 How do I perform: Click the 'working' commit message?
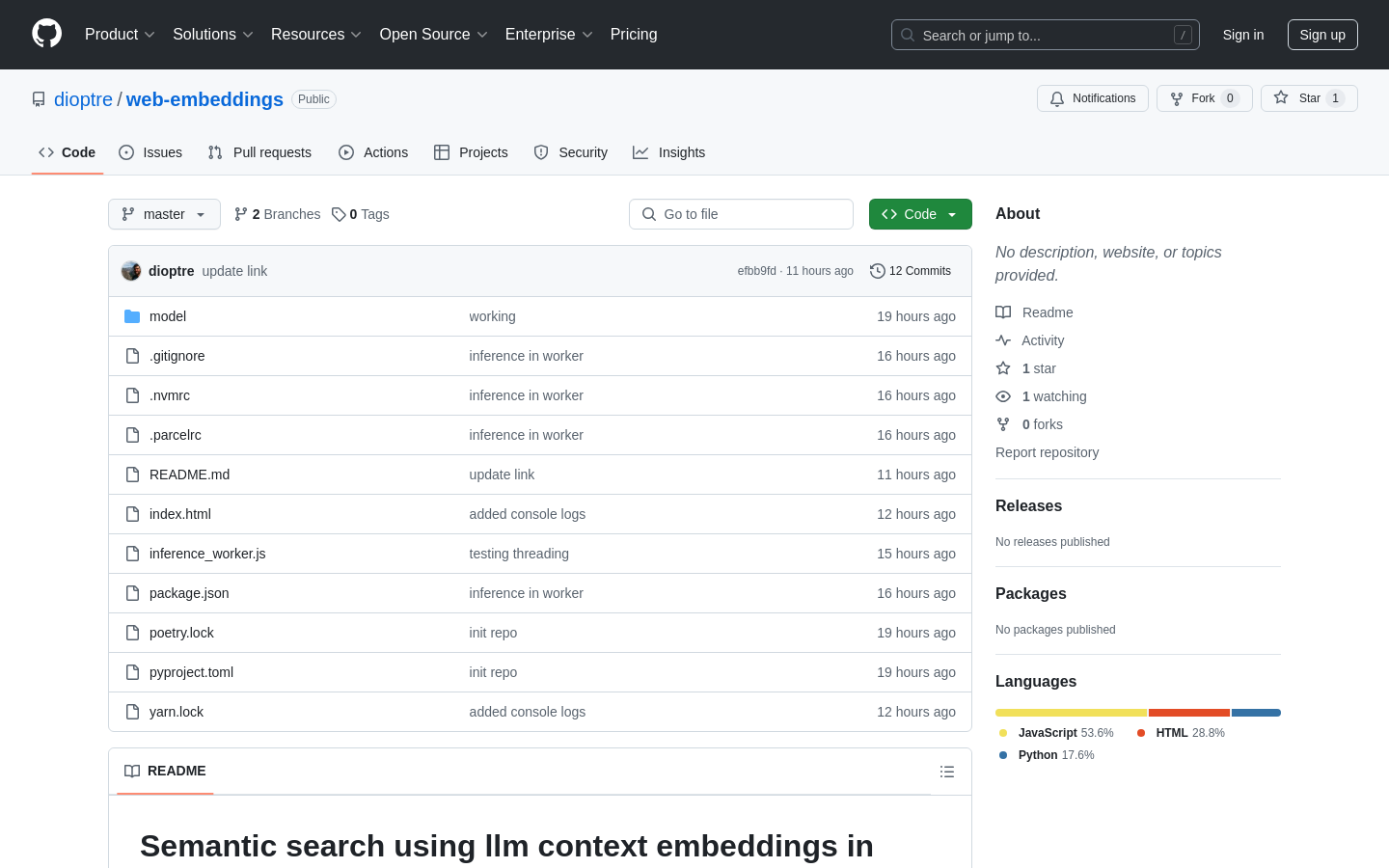pyautogui.click(x=492, y=316)
